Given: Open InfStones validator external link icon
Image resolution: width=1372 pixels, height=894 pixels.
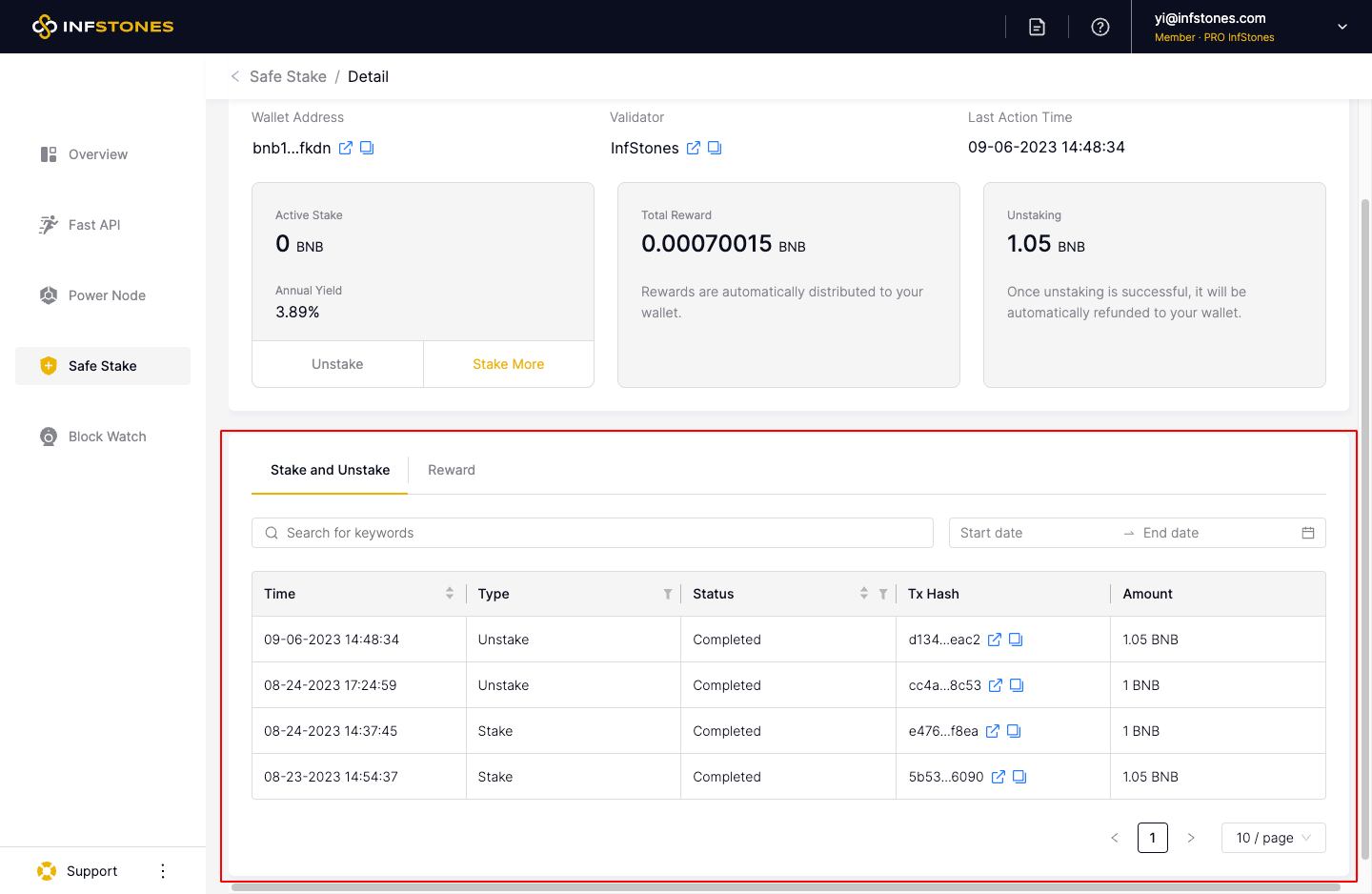Looking at the screenshot, I should [694, 148].
